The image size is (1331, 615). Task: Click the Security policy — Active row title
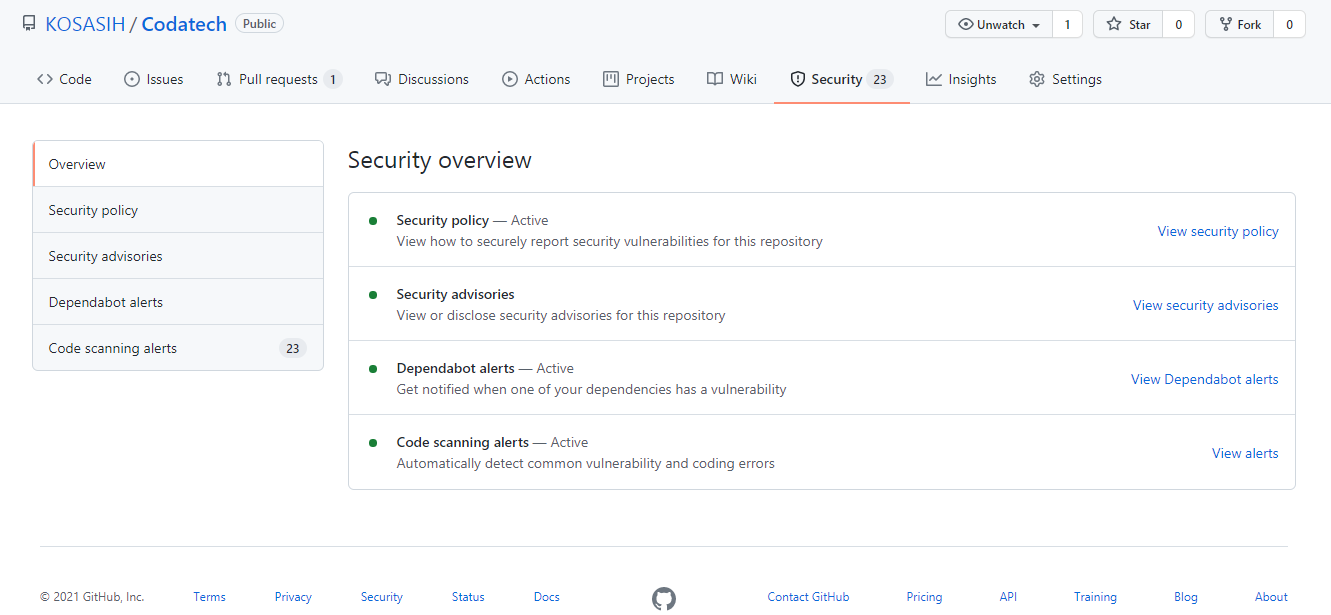coord(472,220)
